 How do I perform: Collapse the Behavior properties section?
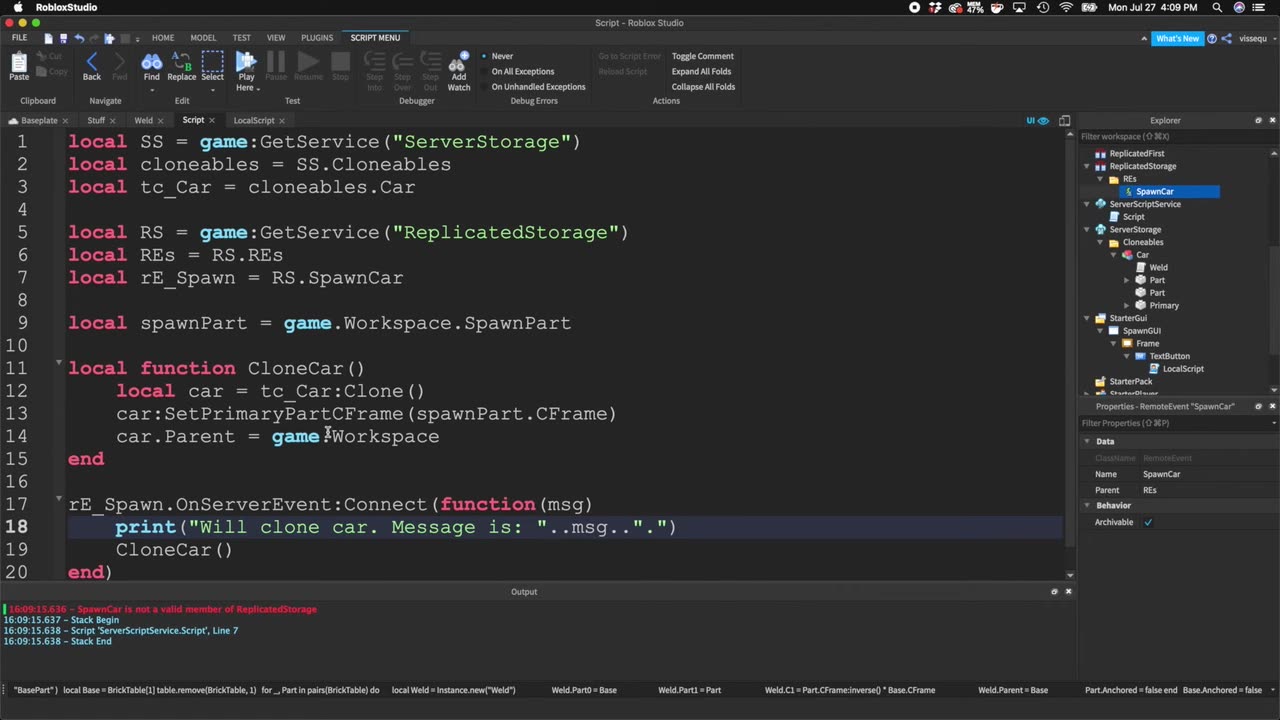pos(1088,506)
